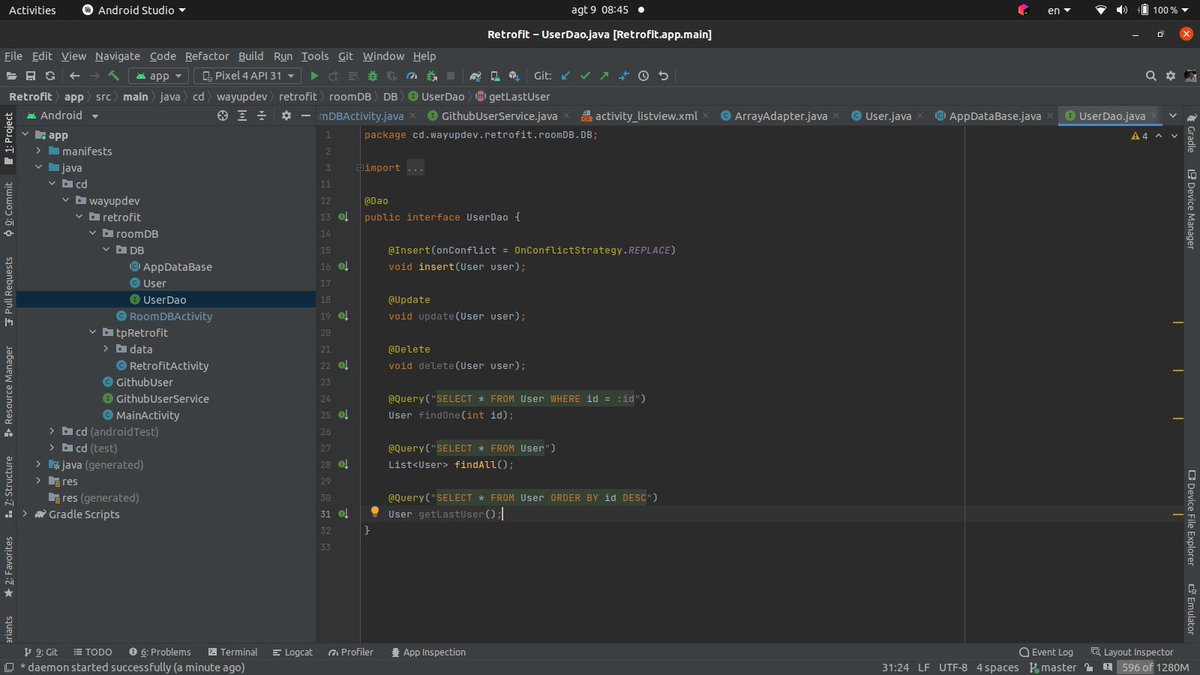This screenshot has height=675, width=1200.
Task: Commit changes using the Git check icon
Action: pyautogui.click(x=585, y=75)
